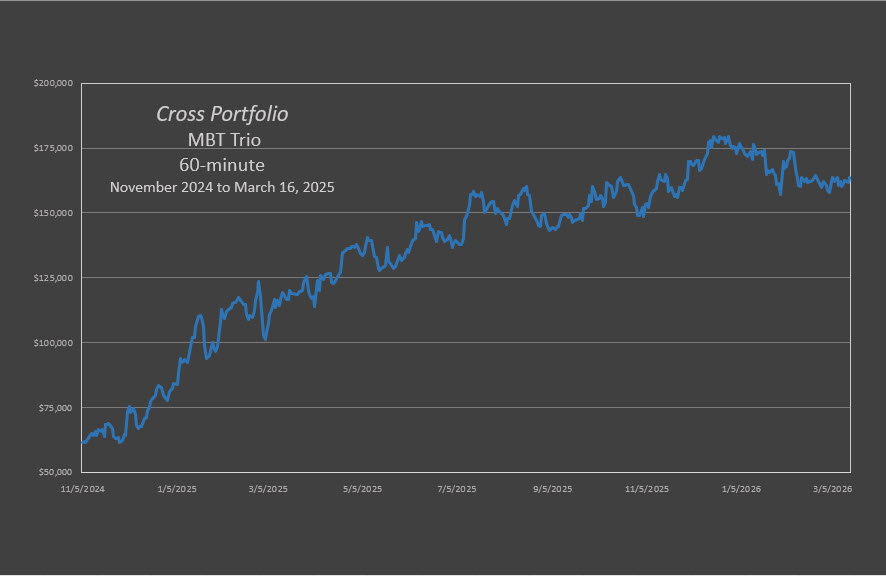The height and width of the screenshot is (576, 886).
Task: Click the $100,000 y-axis label
Action: [54, 343]
